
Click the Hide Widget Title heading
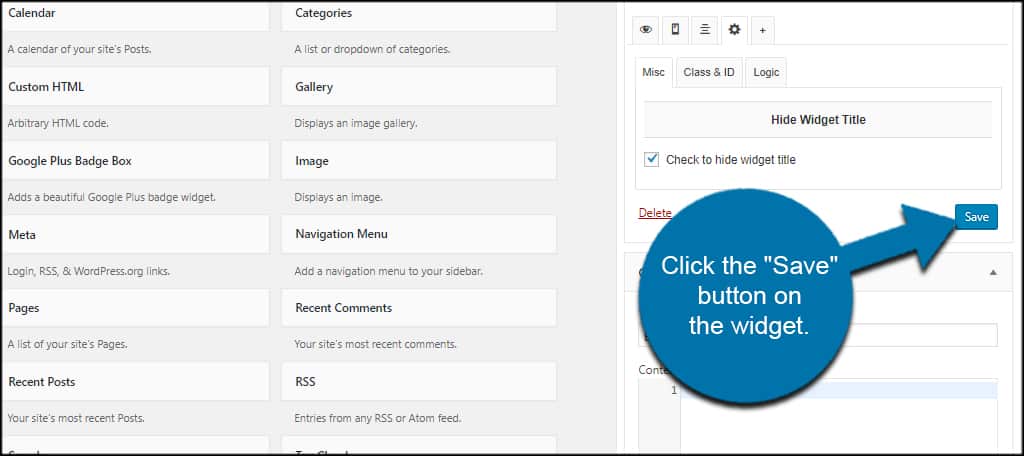(x=818, y=120)
